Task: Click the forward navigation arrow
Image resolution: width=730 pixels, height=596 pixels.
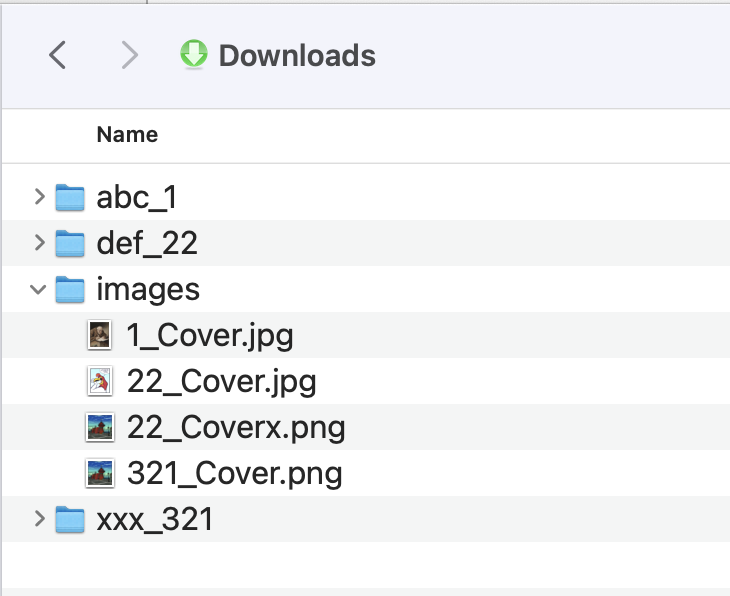Action: click(129, 55)
